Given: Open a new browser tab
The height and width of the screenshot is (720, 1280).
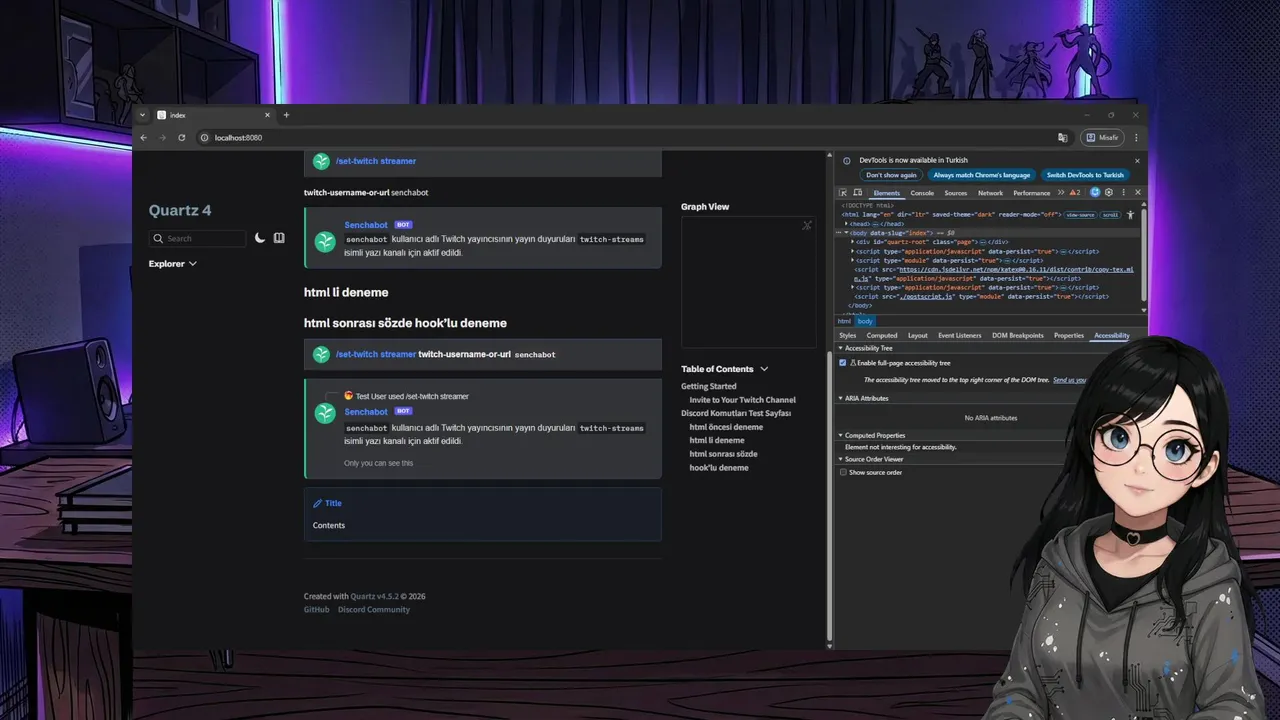Looking at the screenshot, I should [x=286, y=115].
